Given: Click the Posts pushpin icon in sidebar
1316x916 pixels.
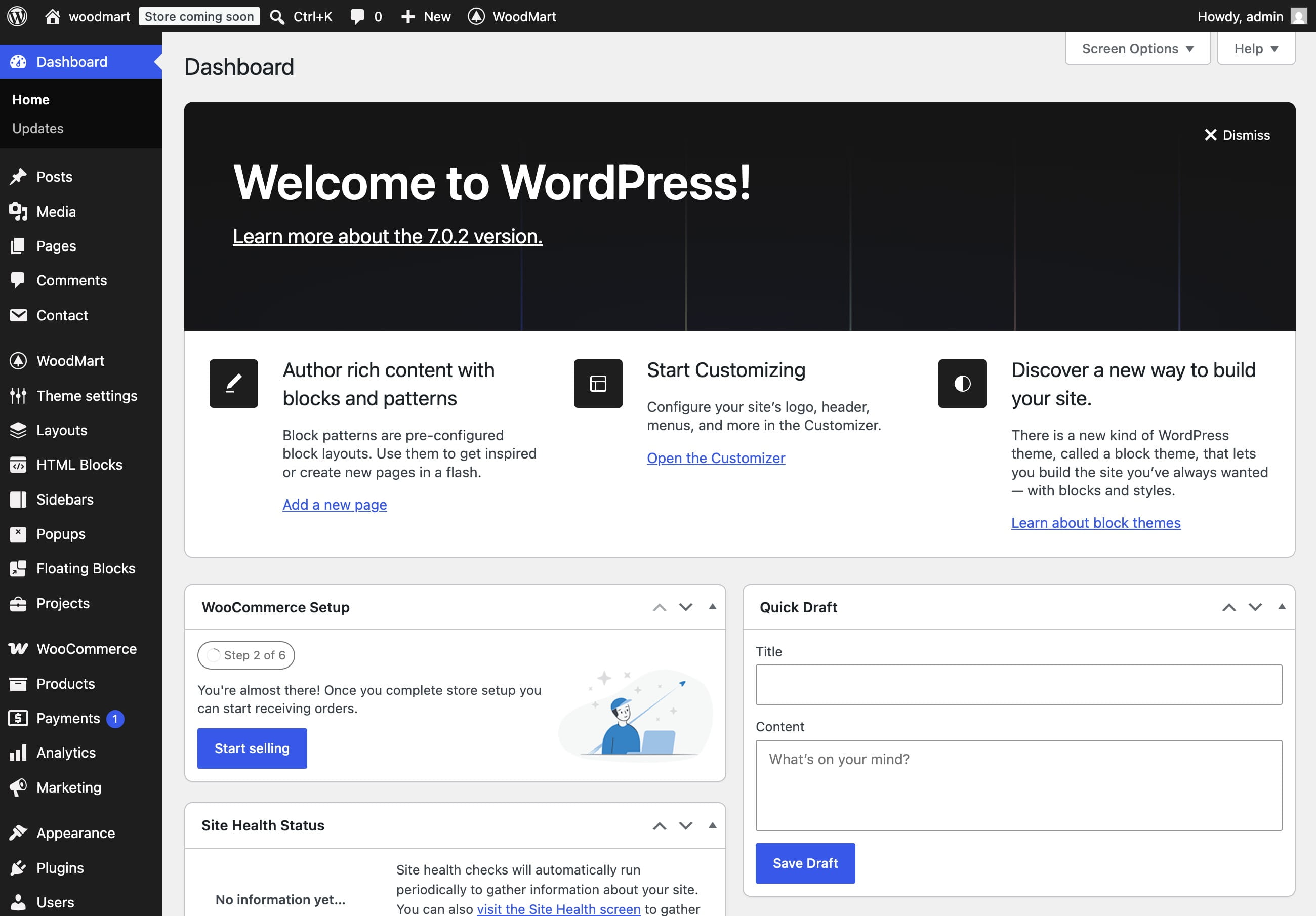Looking at the screenshot, I should pos(18,177).
